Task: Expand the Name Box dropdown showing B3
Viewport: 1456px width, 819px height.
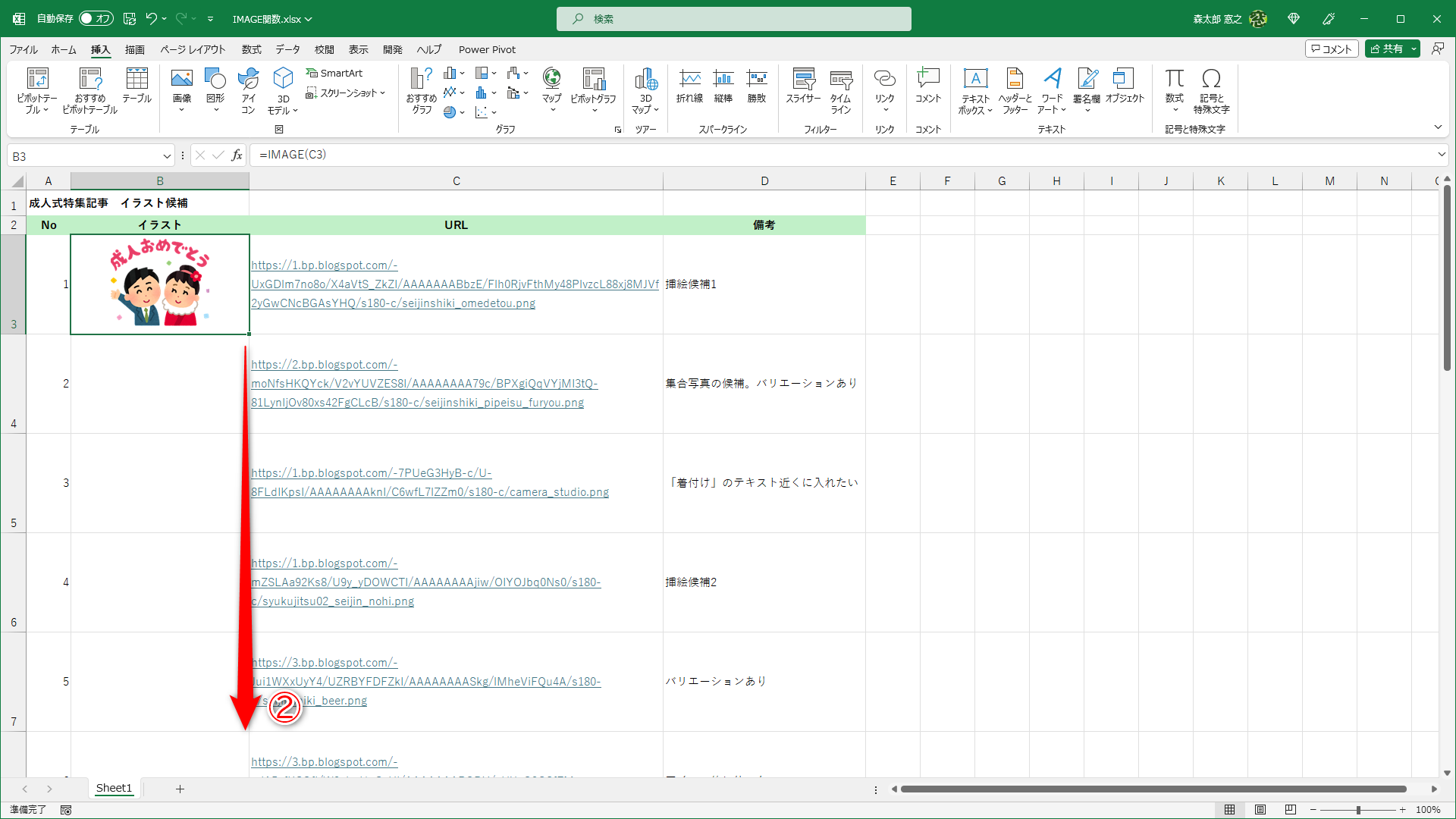Action: pyautogui.click(x=167, y=155)
